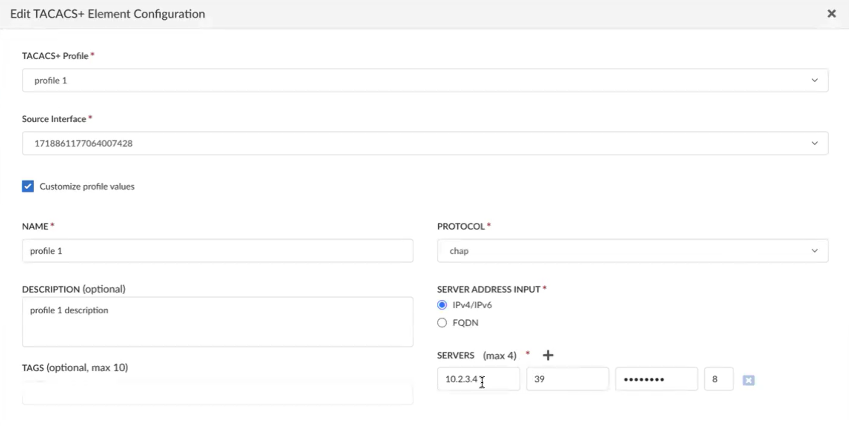The height and width of the screenshot is (429, 849).
Task: Remove the 10.2.3.4 server entry
Action: pyautogui.click(x=749, y=380)
